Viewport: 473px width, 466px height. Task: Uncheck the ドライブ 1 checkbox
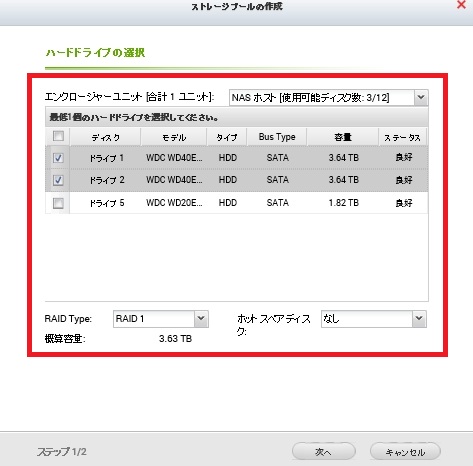click(58, 158)
